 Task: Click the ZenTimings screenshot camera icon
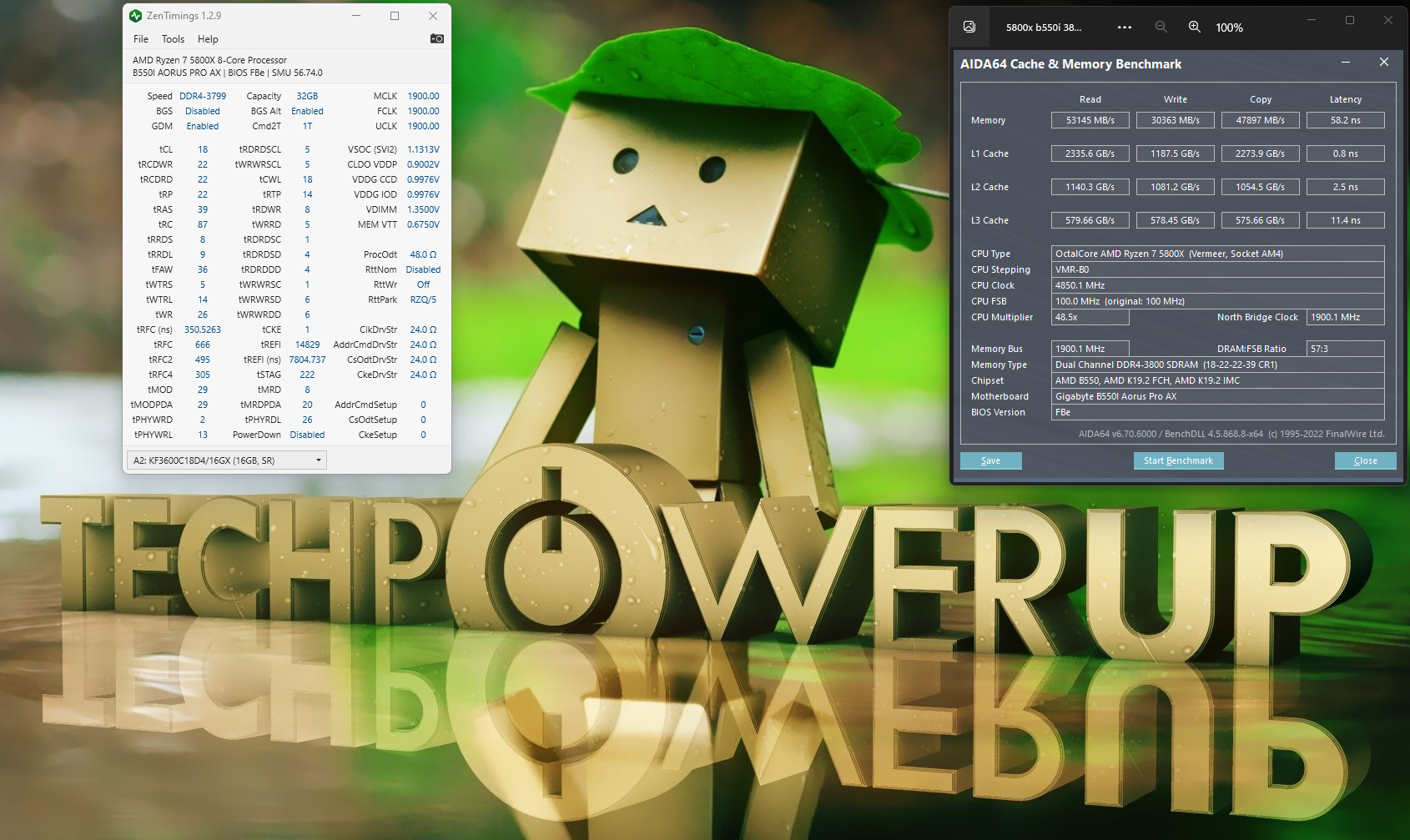coord(436,38)
